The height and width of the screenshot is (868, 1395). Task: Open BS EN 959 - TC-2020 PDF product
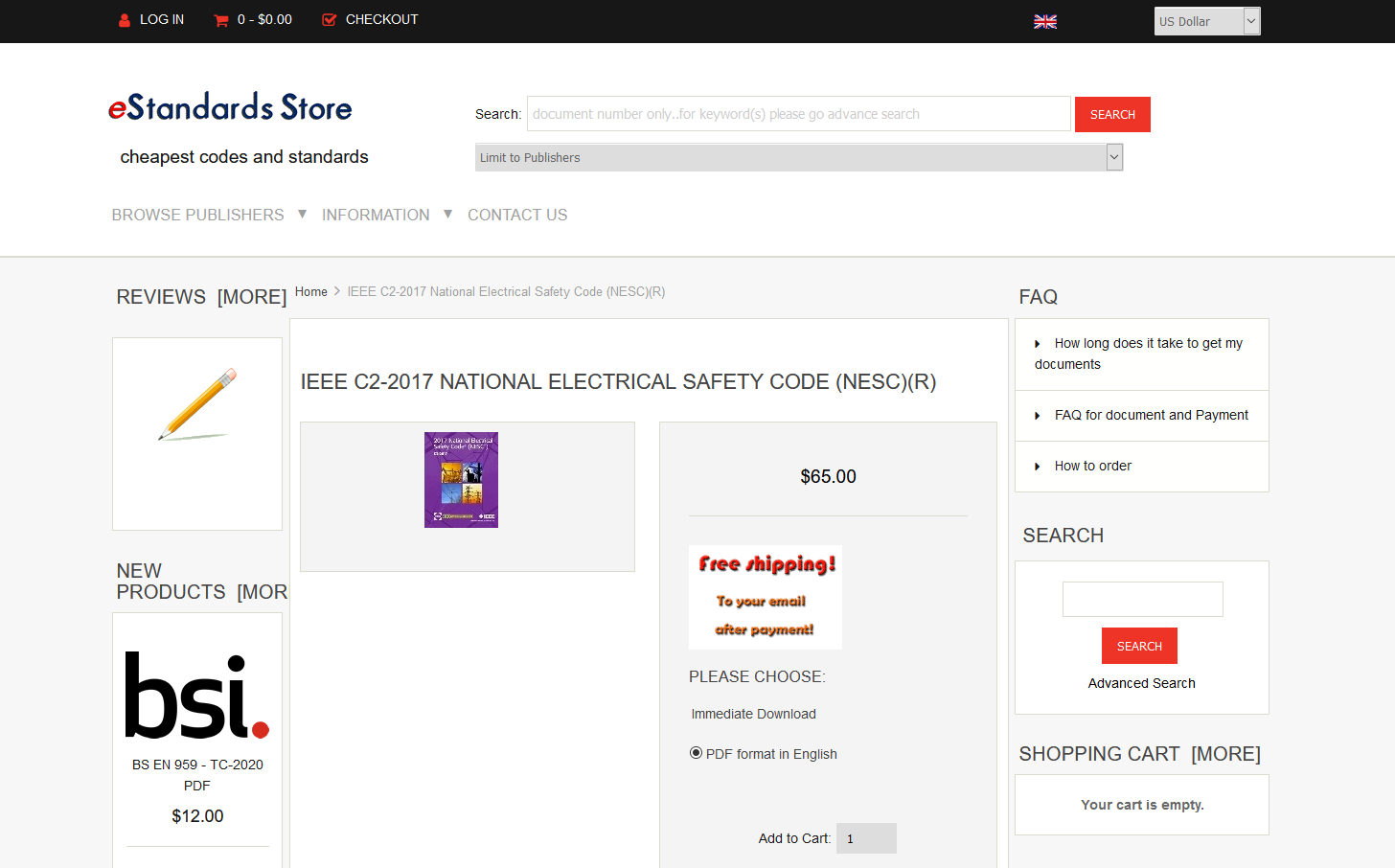tap(197, 775)
